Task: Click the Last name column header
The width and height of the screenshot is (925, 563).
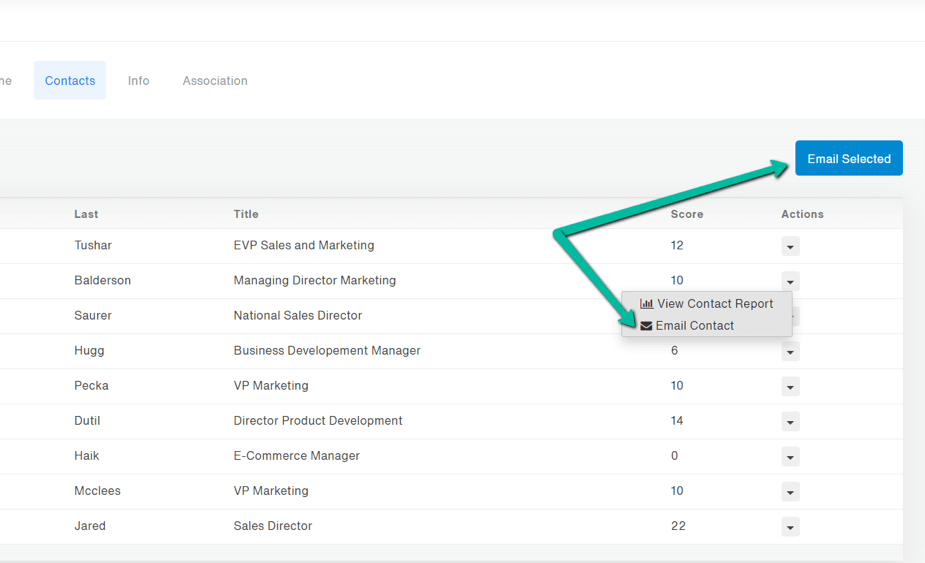Action: 86,214
